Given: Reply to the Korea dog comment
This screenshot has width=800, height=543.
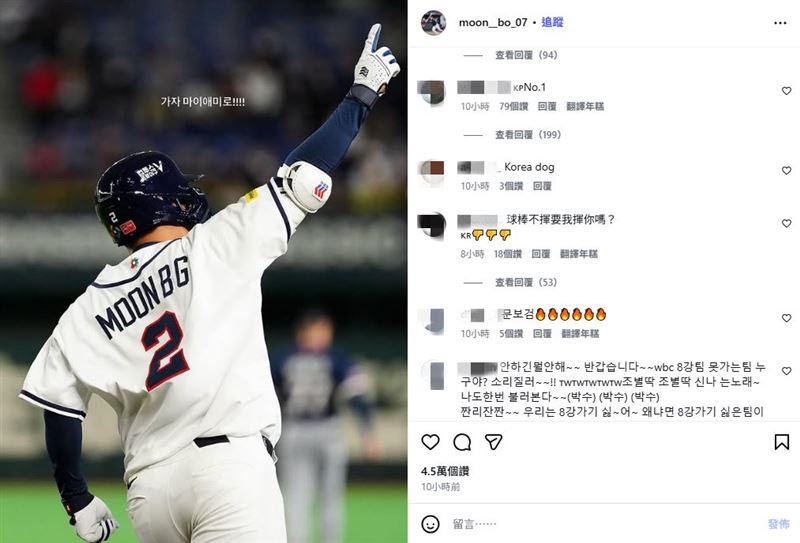Looking at the screenshot, I should [542, 186].
